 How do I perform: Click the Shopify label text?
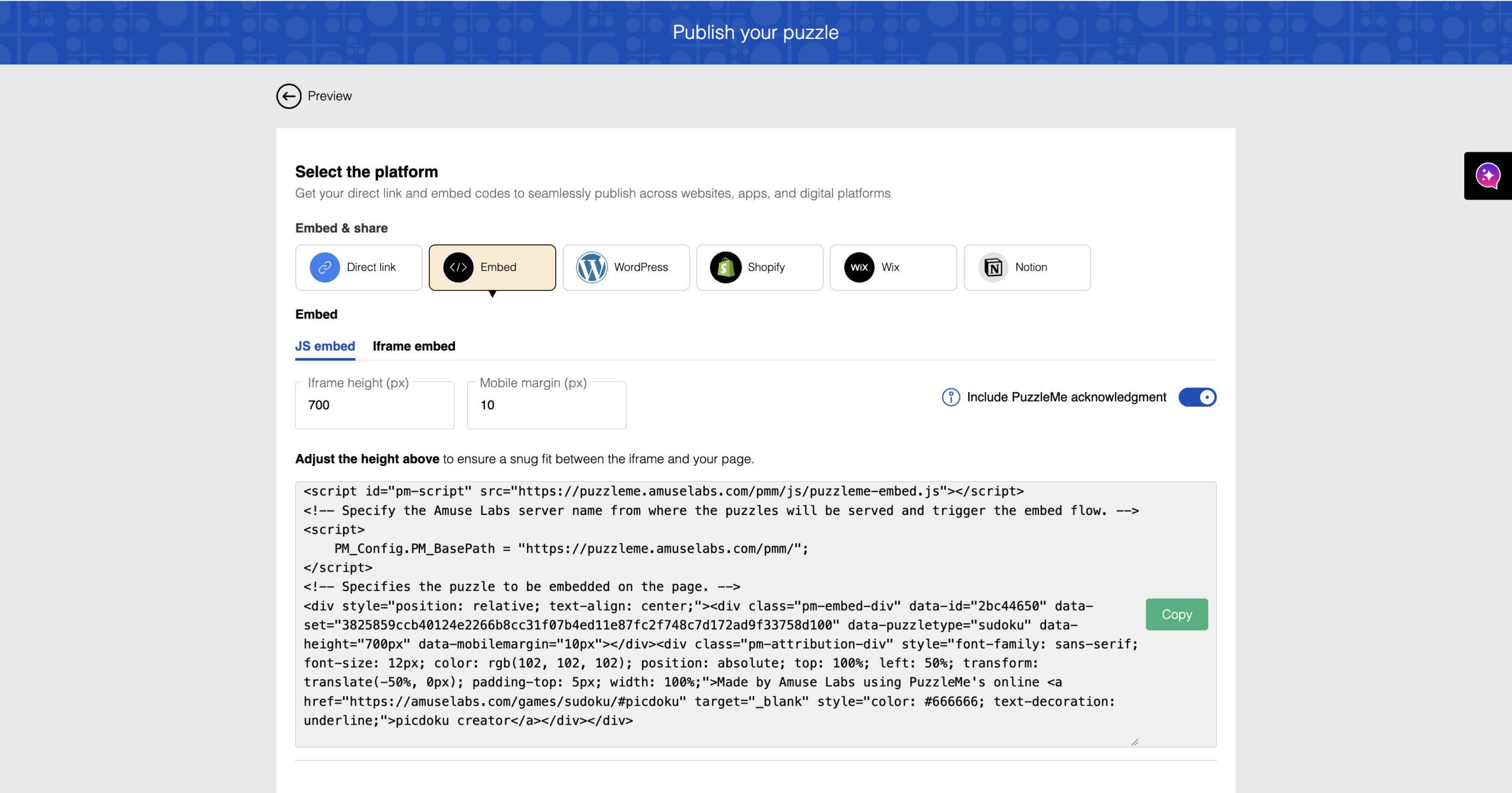click(x=766, y=267)
